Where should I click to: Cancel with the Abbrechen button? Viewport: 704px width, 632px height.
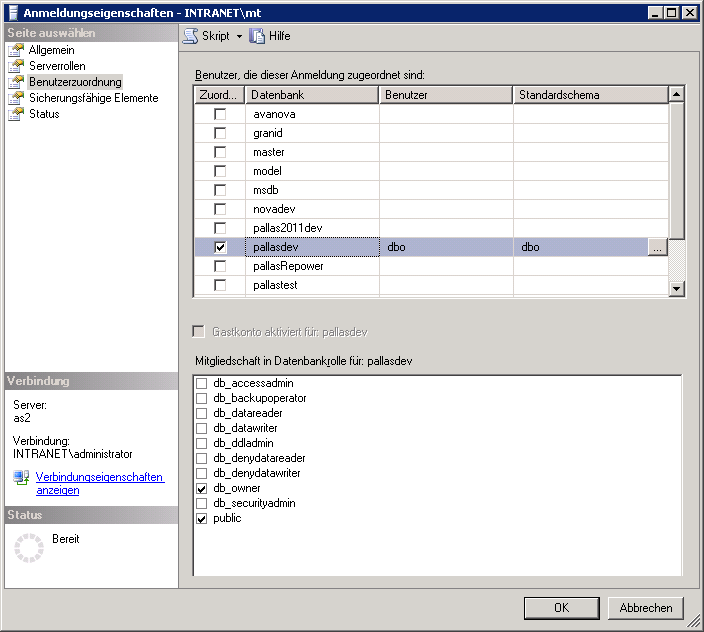(646, 608)
